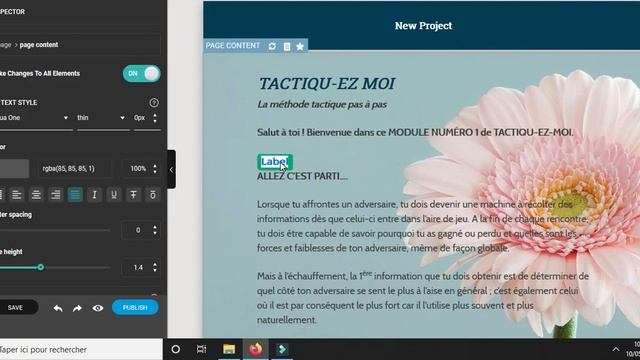This screenshot has width=640, height=360.
Task: Select the green Label element
Action: tap(275, 162)
